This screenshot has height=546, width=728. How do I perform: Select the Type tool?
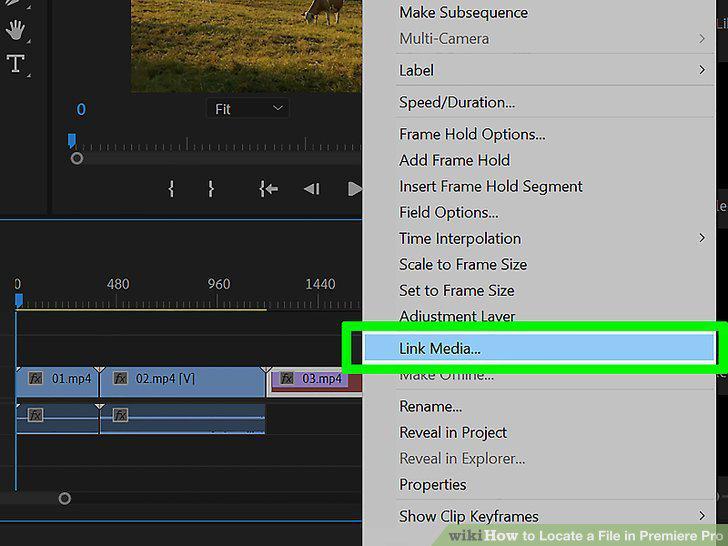point(15,63)
